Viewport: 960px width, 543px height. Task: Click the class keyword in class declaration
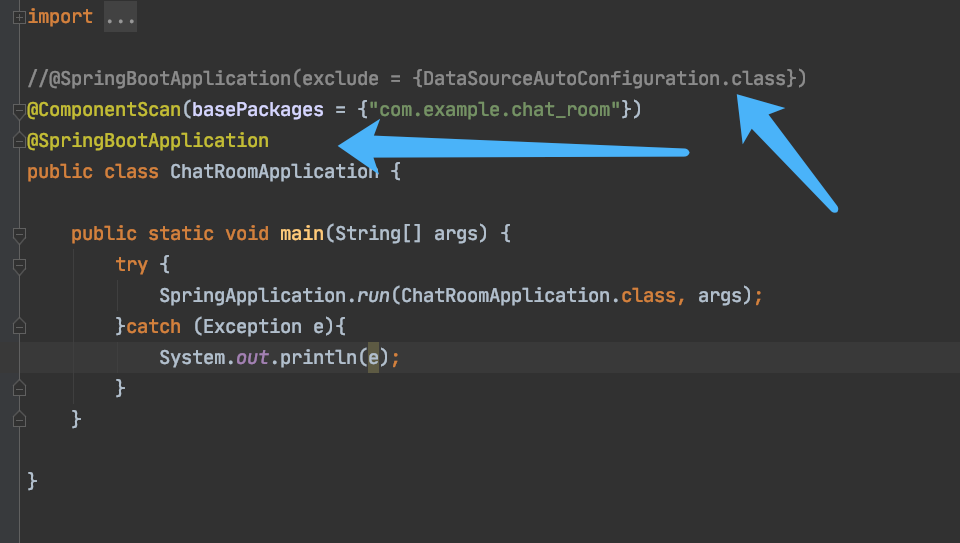[131, 172]
